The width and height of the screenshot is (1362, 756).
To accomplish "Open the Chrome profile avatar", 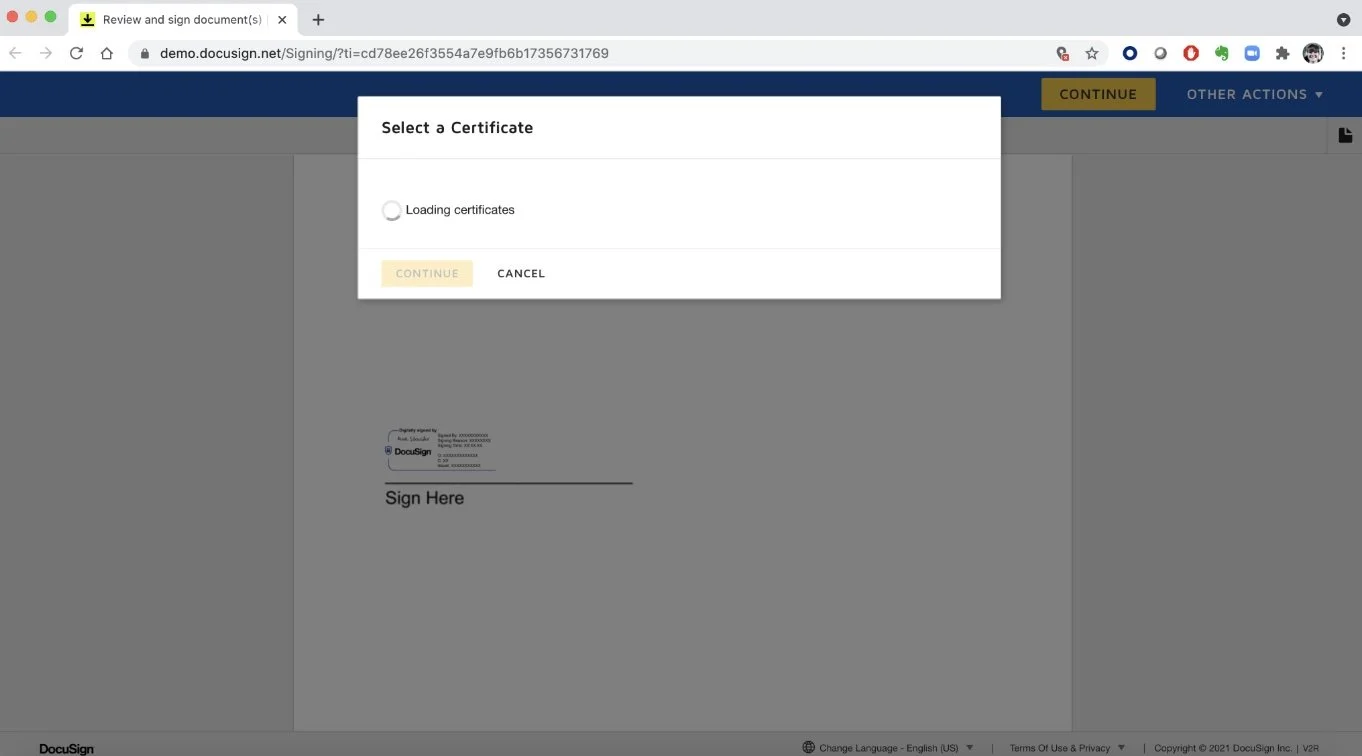I will click(x=1313, y=53).
